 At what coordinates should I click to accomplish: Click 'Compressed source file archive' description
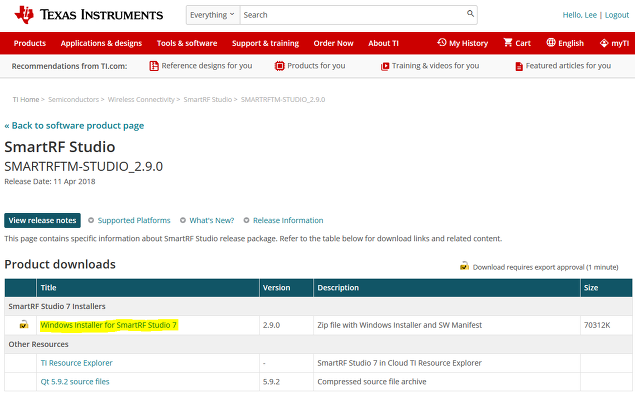(x=372, y=382)
